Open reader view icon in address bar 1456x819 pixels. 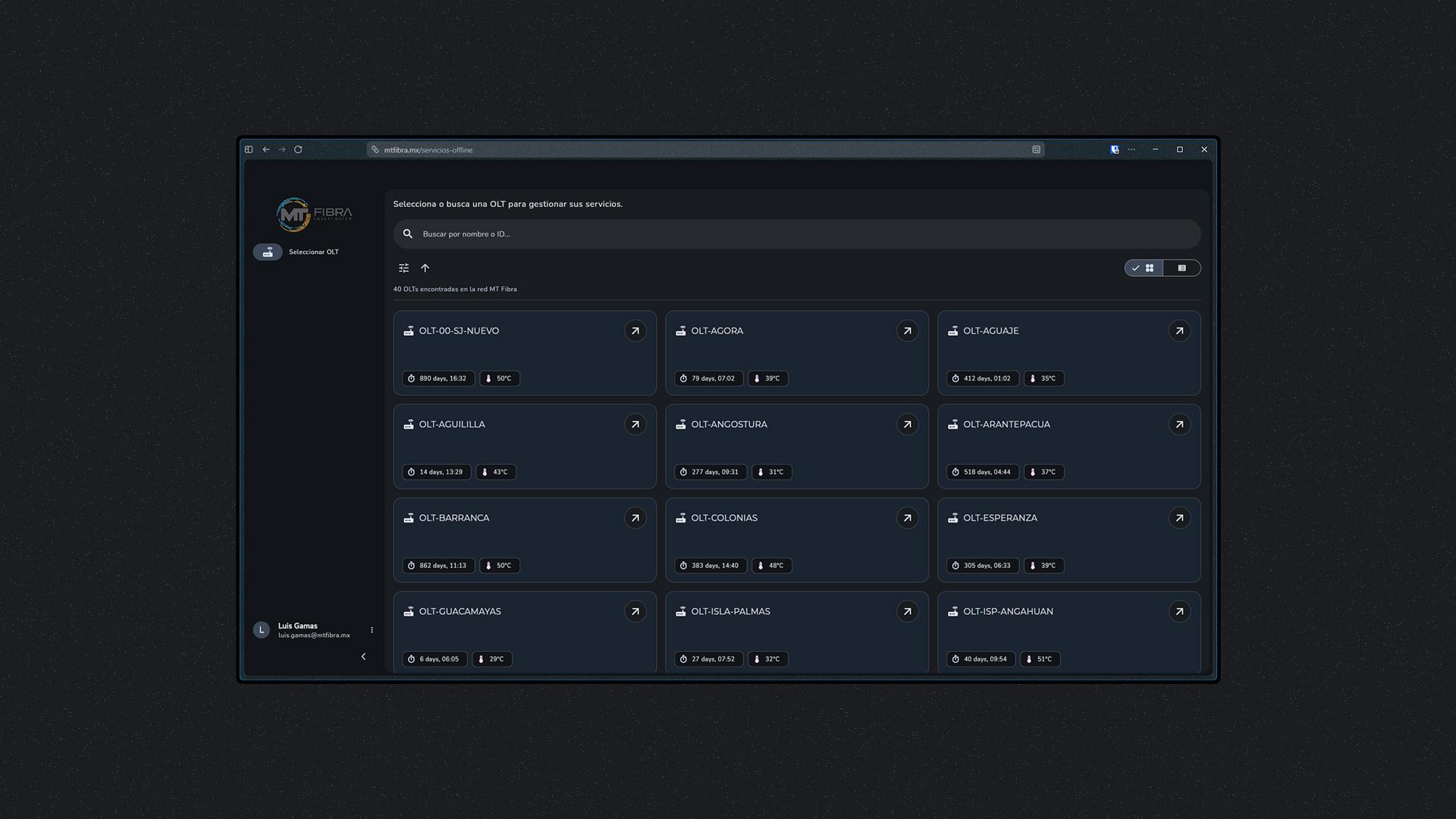[1036, 149]
